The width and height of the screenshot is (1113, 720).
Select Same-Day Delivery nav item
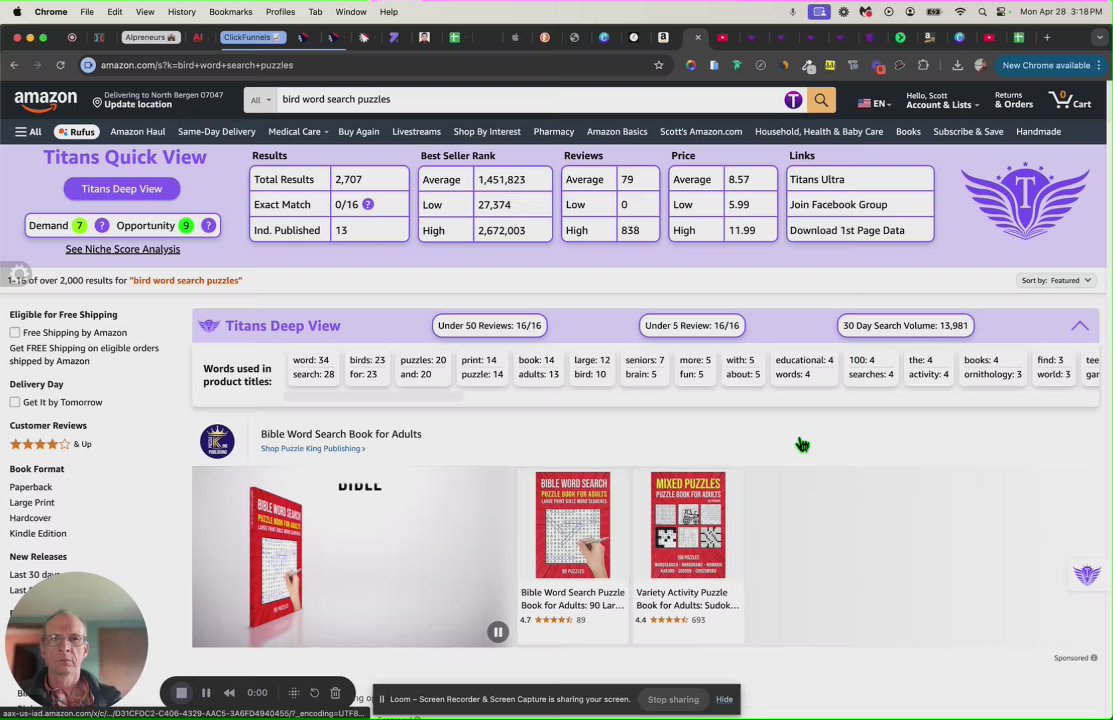click(216, 132)
